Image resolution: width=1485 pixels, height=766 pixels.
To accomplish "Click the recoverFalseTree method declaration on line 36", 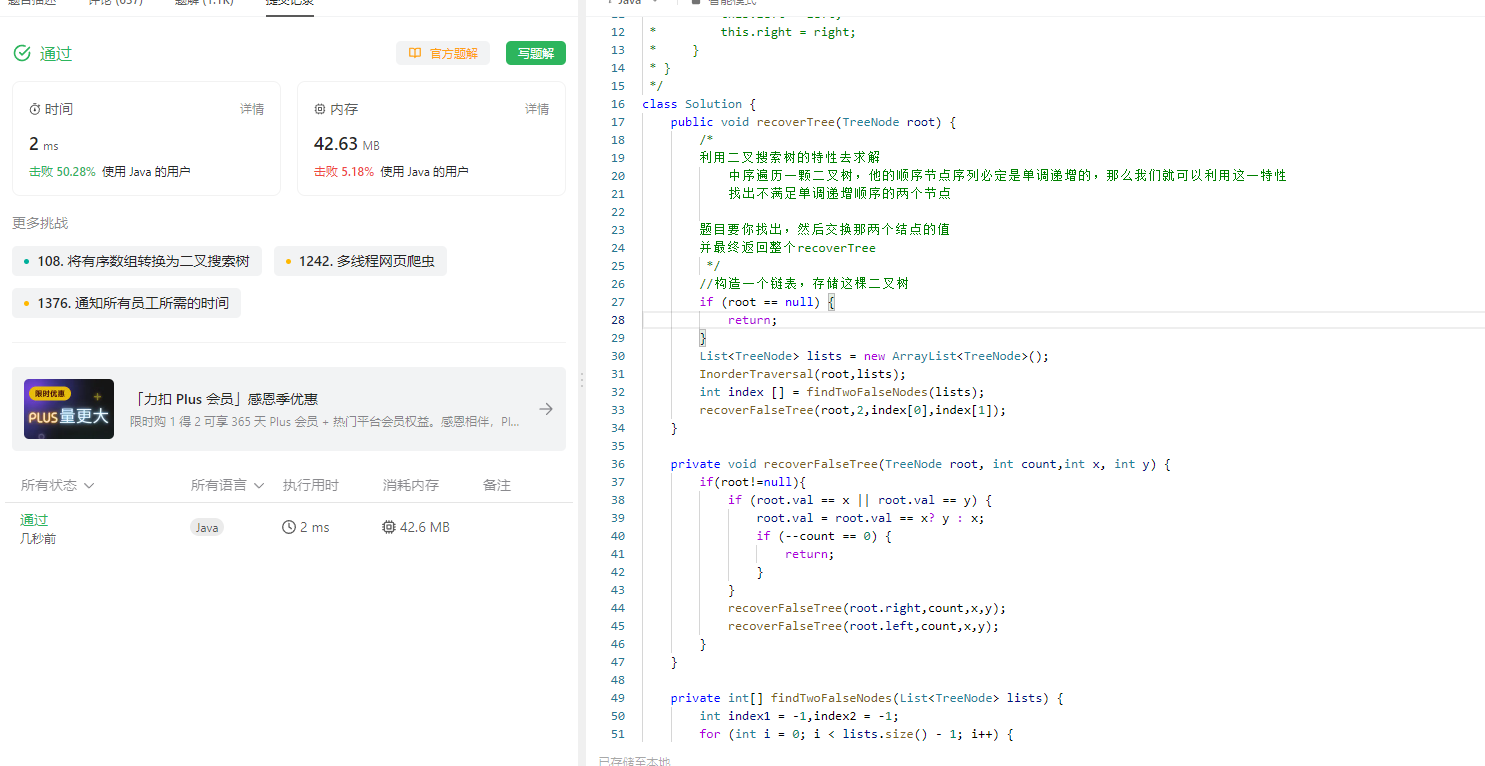I will coord(920,464).
